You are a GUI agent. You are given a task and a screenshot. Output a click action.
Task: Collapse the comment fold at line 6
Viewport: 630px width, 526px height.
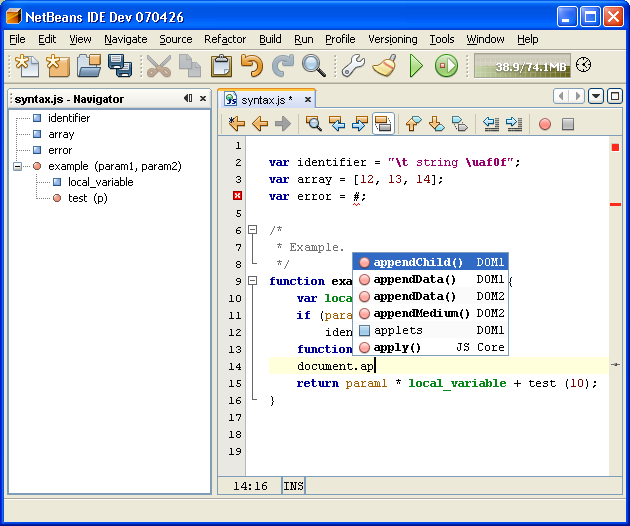coord(252,229)
